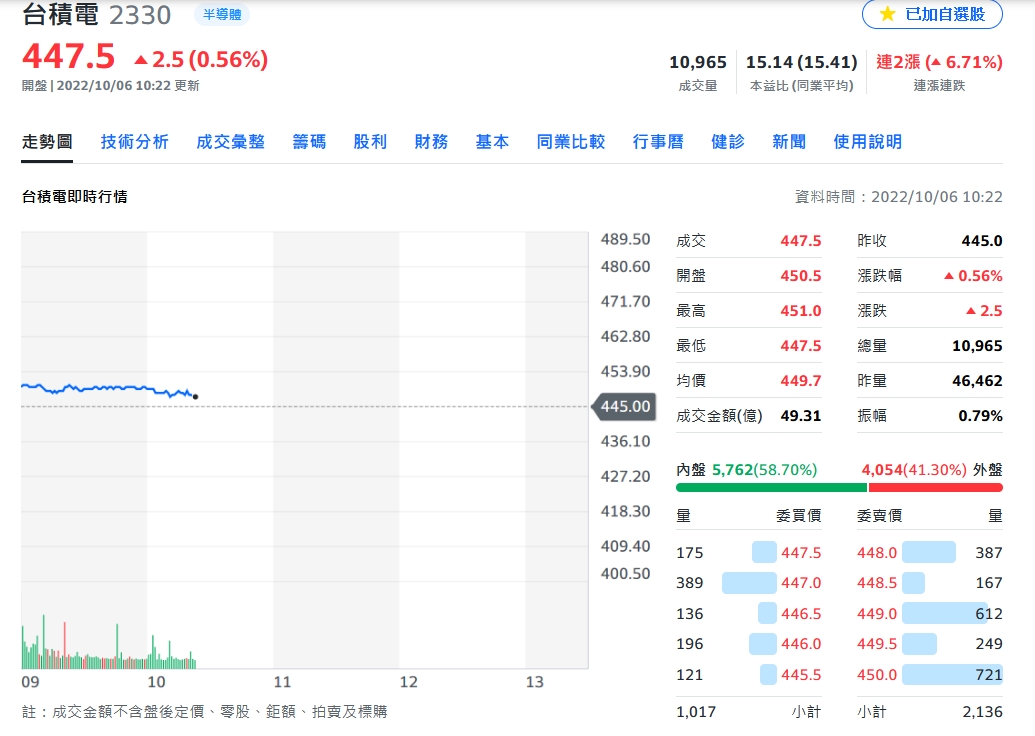This screenshot has width=1035, height=736.
Task: Open the 基本 tab
Action: tap(492, 142)
